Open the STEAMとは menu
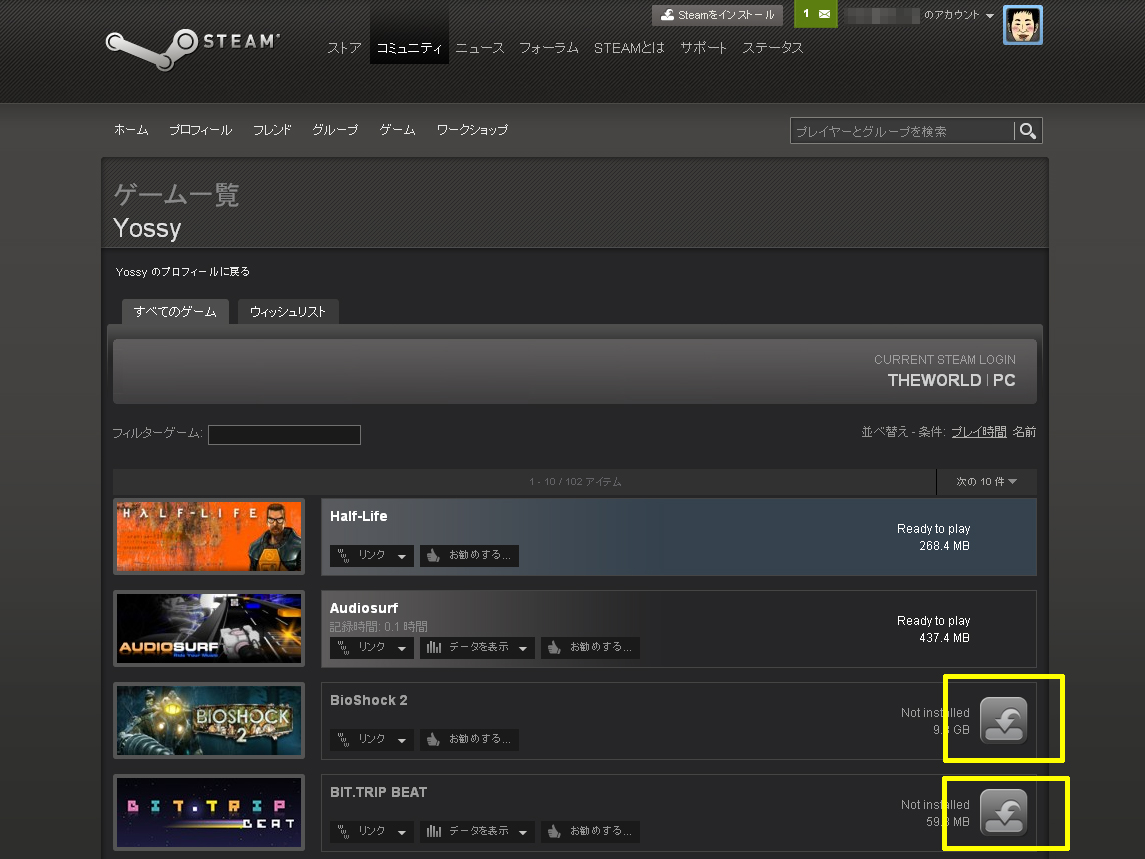 (629, 47)
